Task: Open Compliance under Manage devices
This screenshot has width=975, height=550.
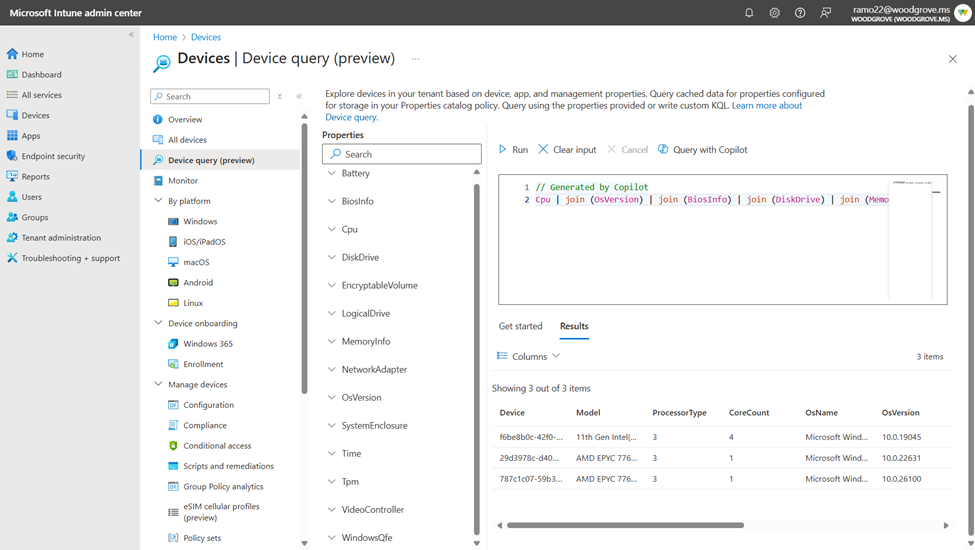Action: [x=205, y=426]
